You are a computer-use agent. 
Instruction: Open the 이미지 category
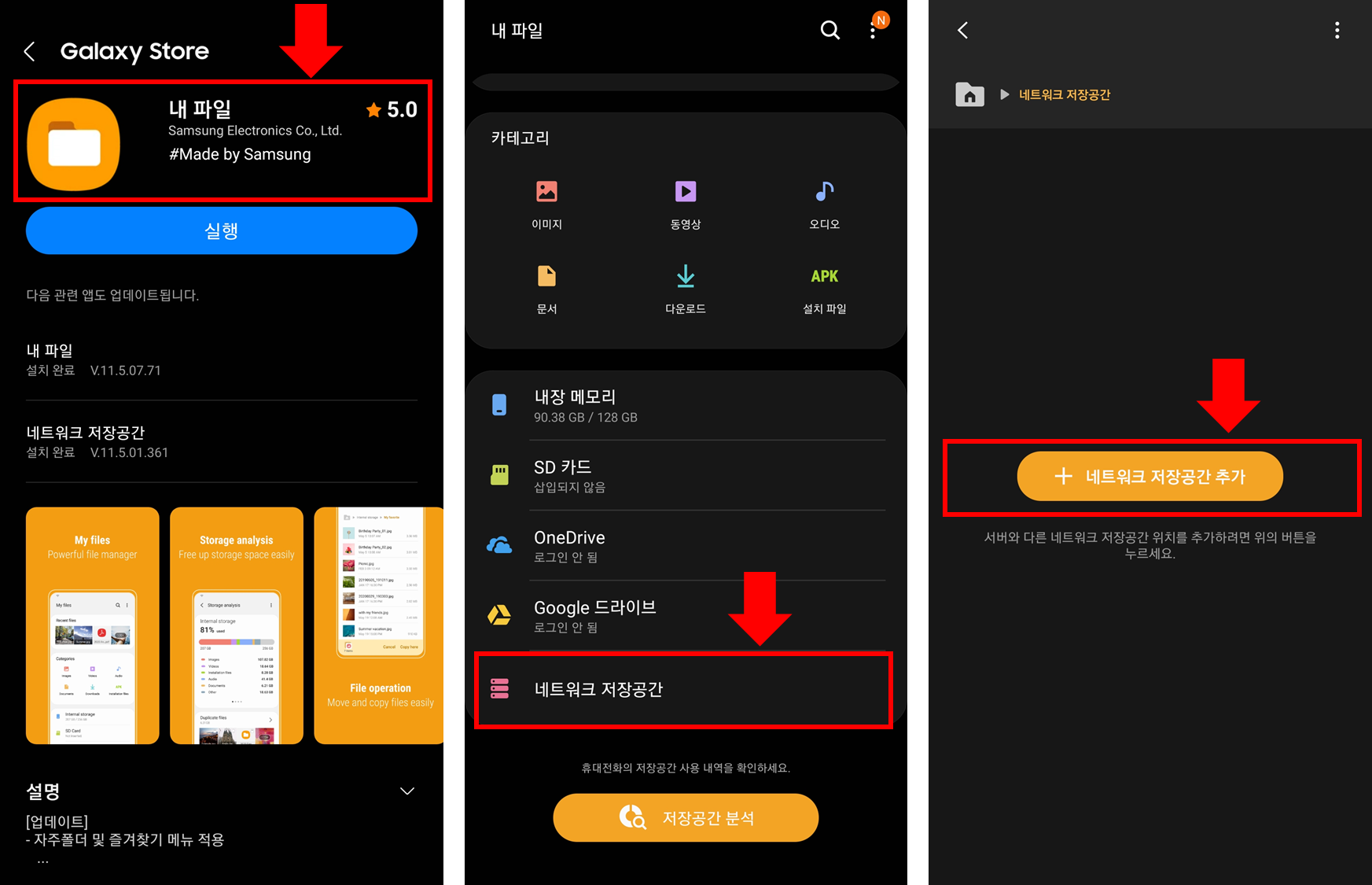point(546,205)
